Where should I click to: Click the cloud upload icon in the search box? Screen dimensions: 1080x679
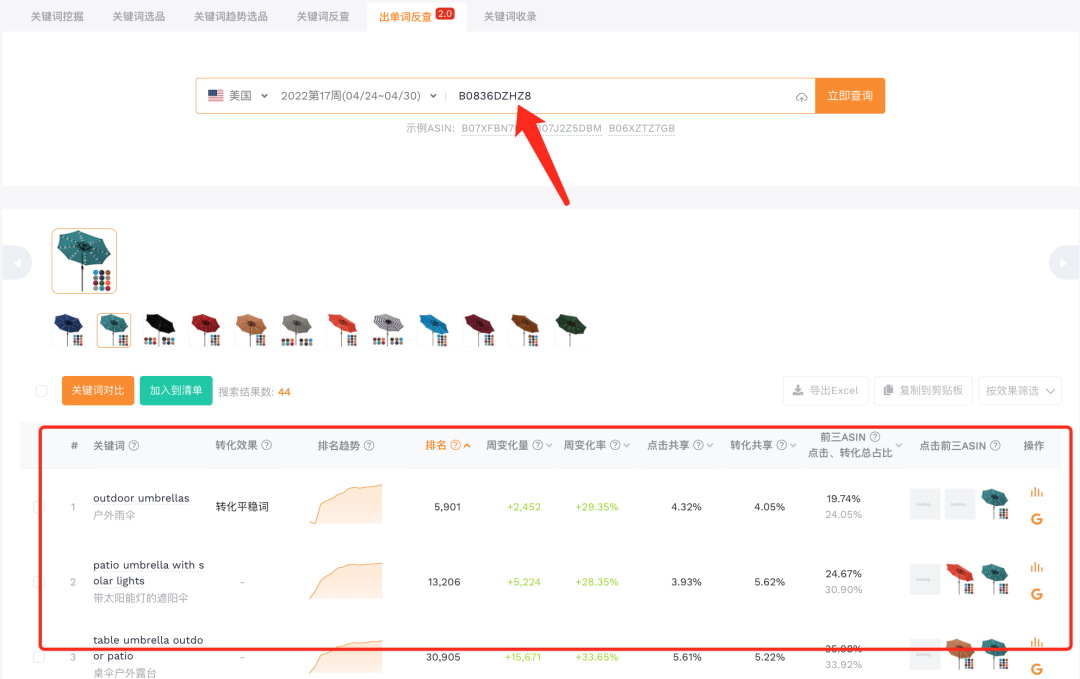[x=801, y=97]
